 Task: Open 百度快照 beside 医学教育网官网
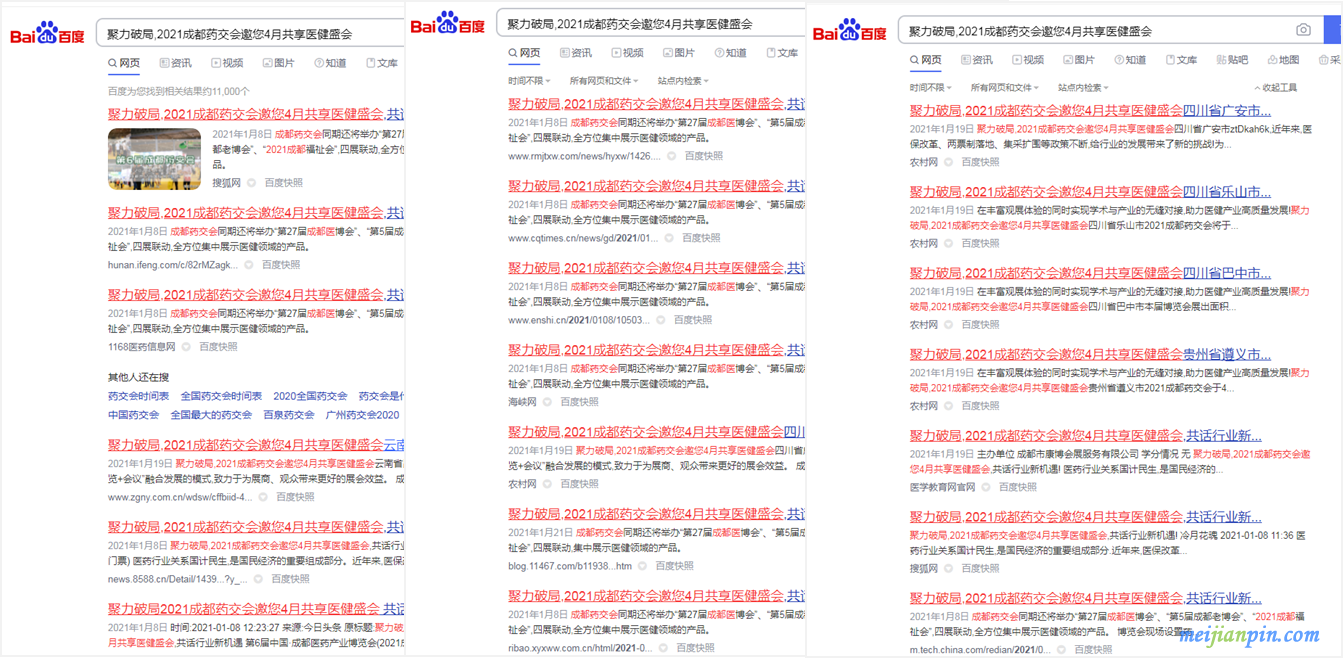pos(1017,487)
